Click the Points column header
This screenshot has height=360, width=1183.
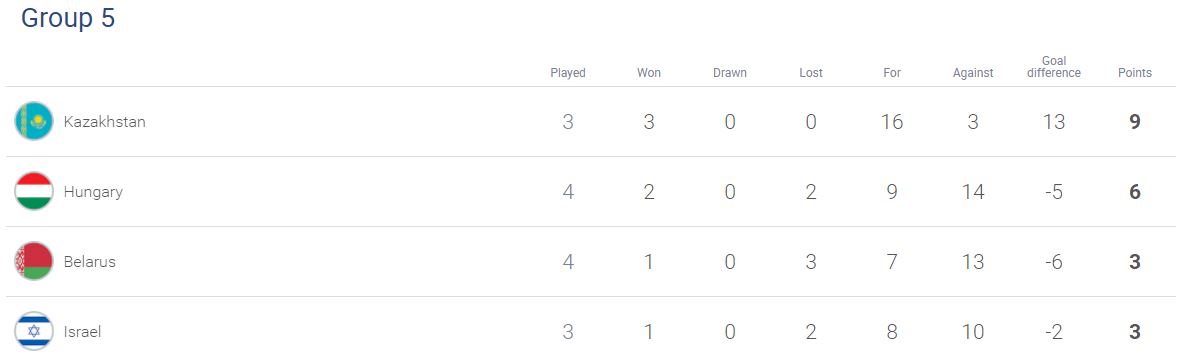pyautogui.click(x=1135, y=73)
